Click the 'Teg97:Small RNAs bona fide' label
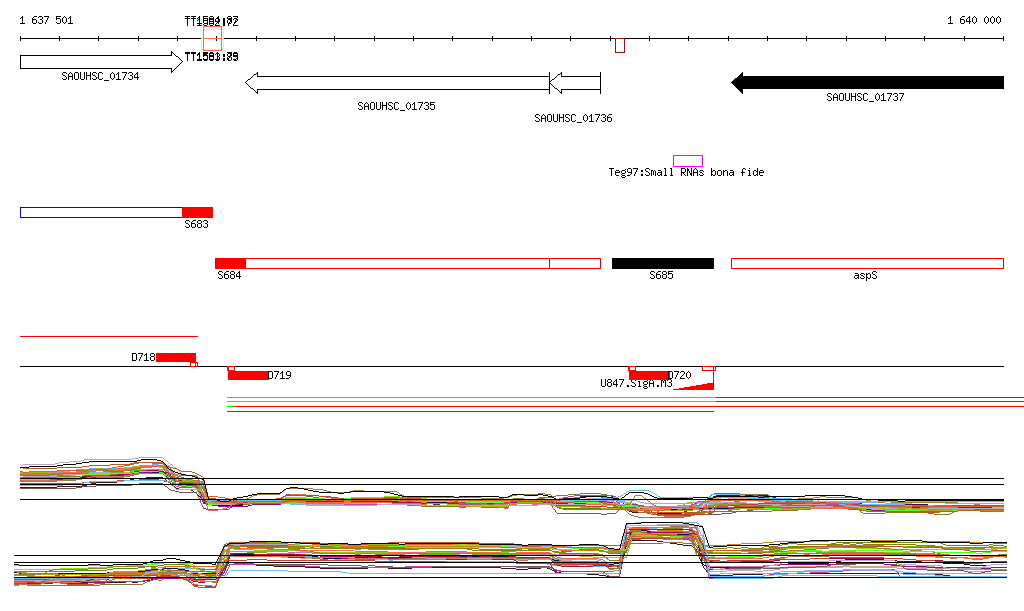 686,172
